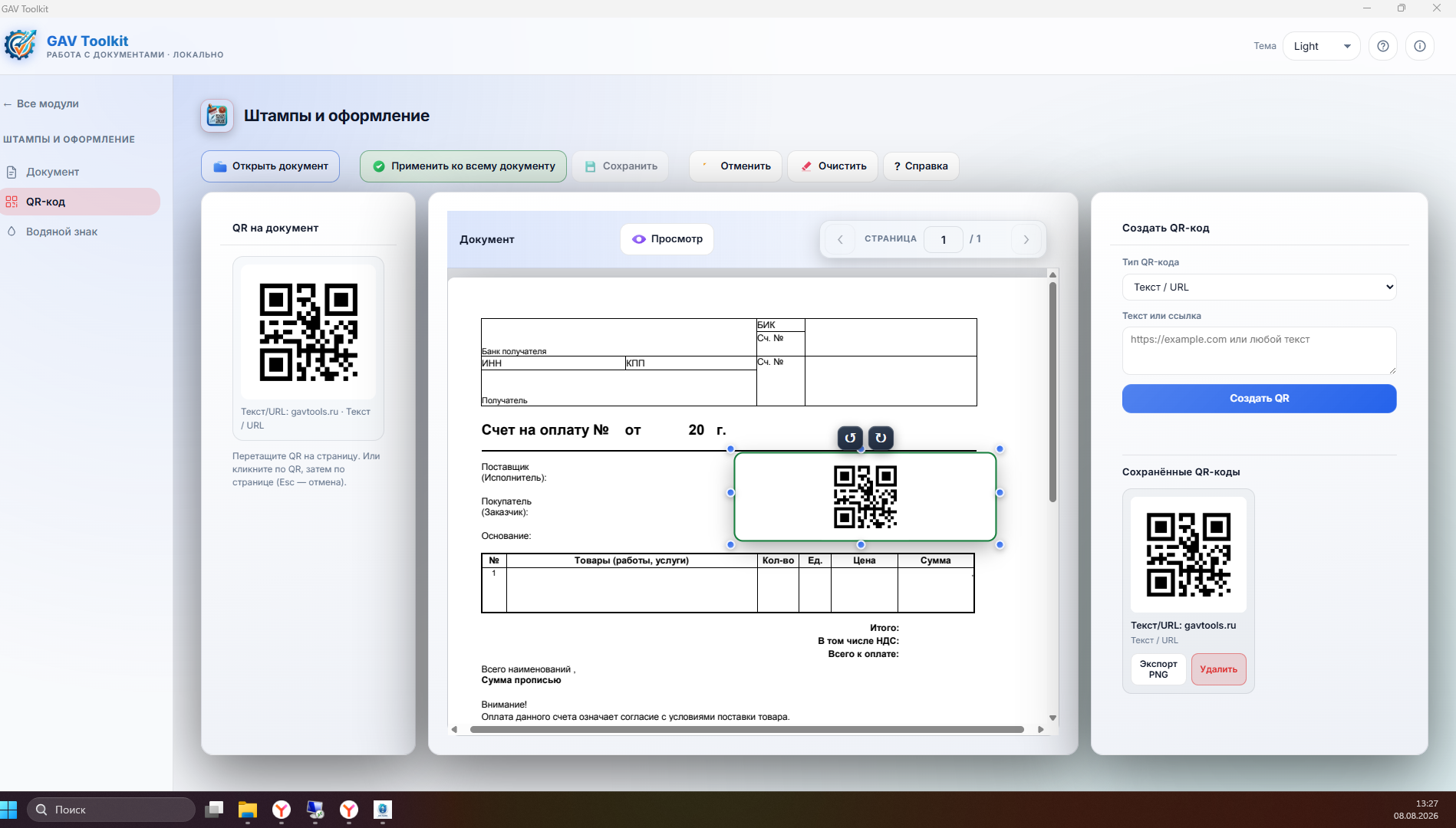Open Task View on taskbar
Viewport: 1456px width, 828px height.
pos(214,810)
